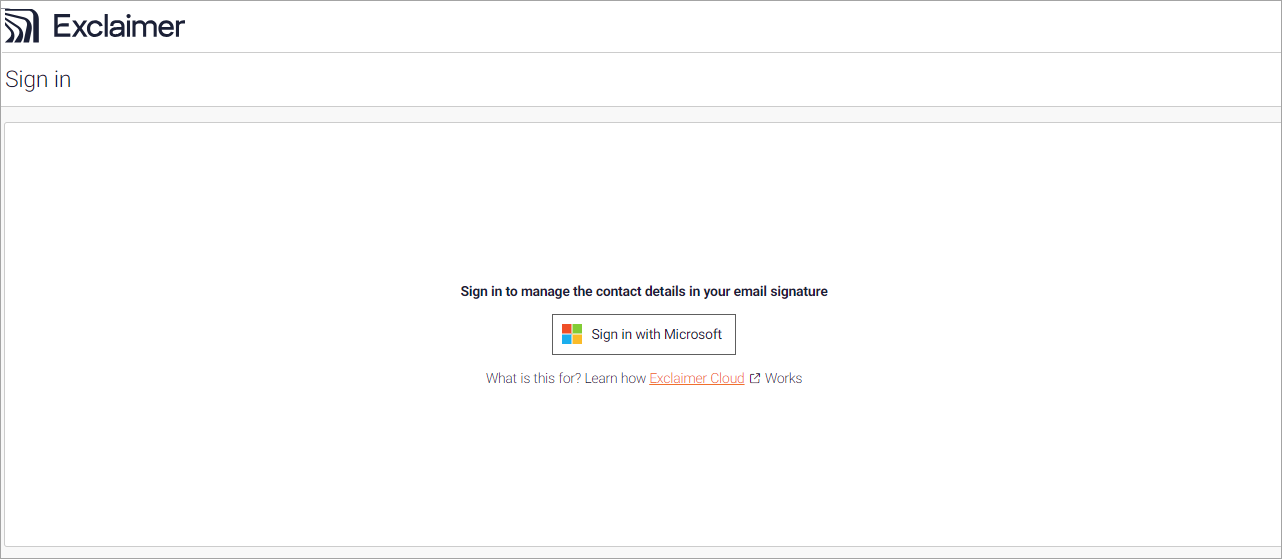Click the bold email signature instruction text
This screenshot has height=559, width=1282.
pyautogui.click(x=643, y=292)
